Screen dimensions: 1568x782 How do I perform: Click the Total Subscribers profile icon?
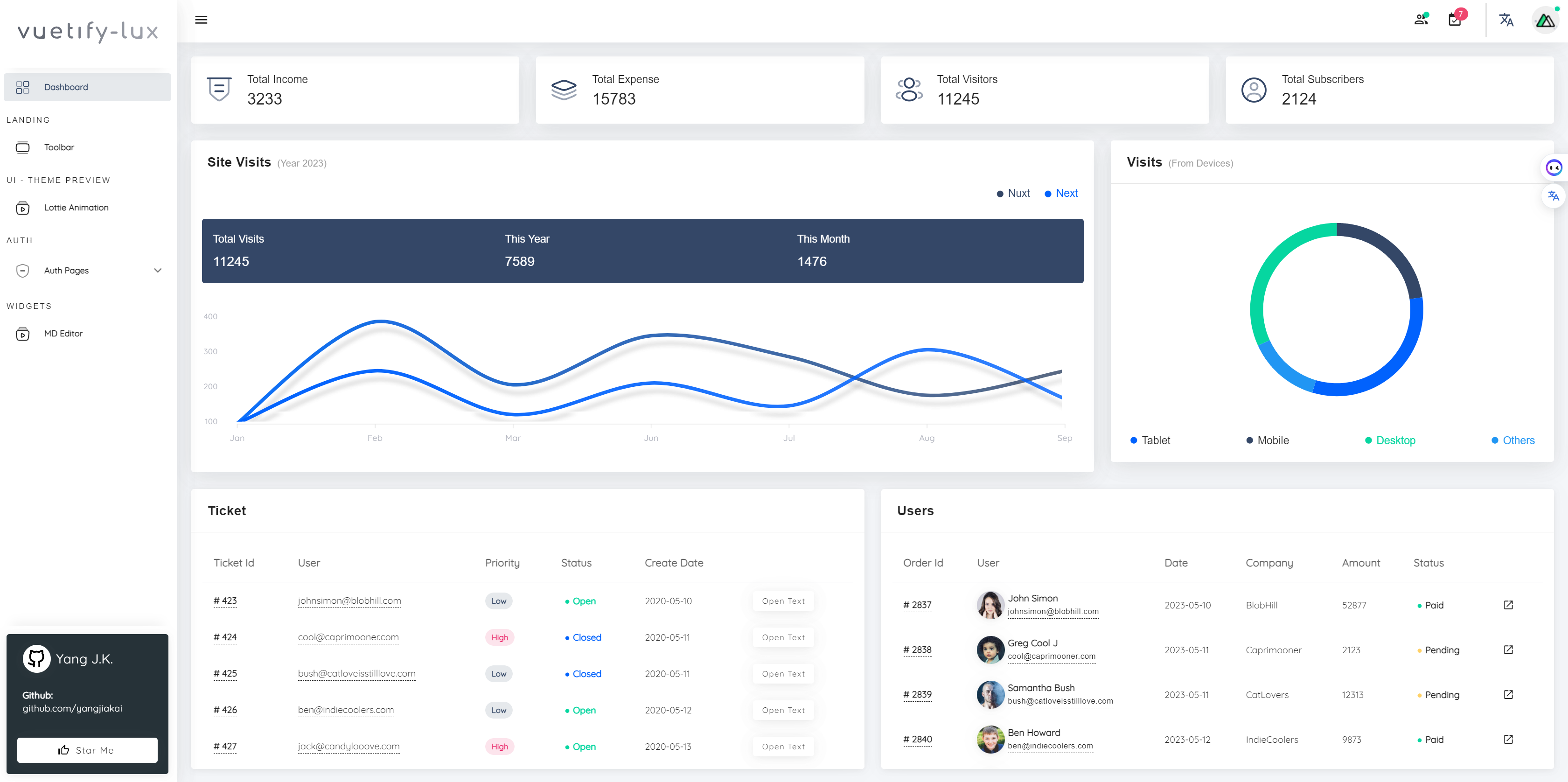pyautogui.click(x=1253, y=89)
